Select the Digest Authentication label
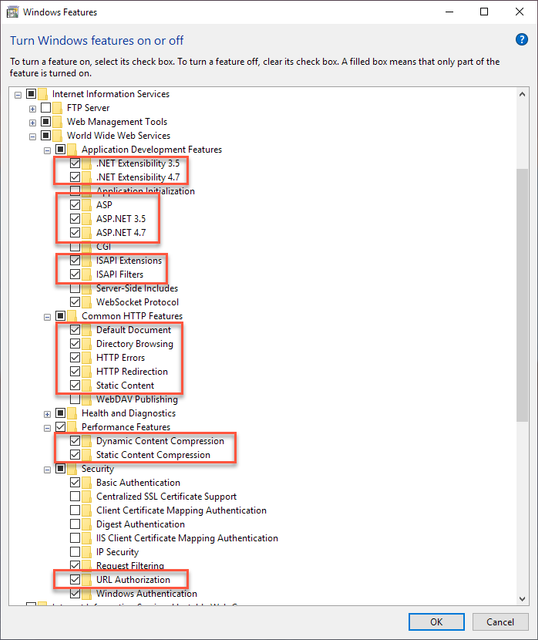The height and width of the screenshot is (640, 538). click(x=140, y=524)
